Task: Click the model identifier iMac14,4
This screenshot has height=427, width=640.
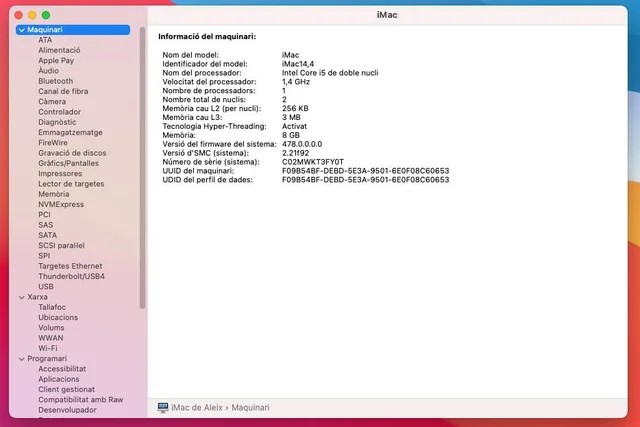Action: 298,64
